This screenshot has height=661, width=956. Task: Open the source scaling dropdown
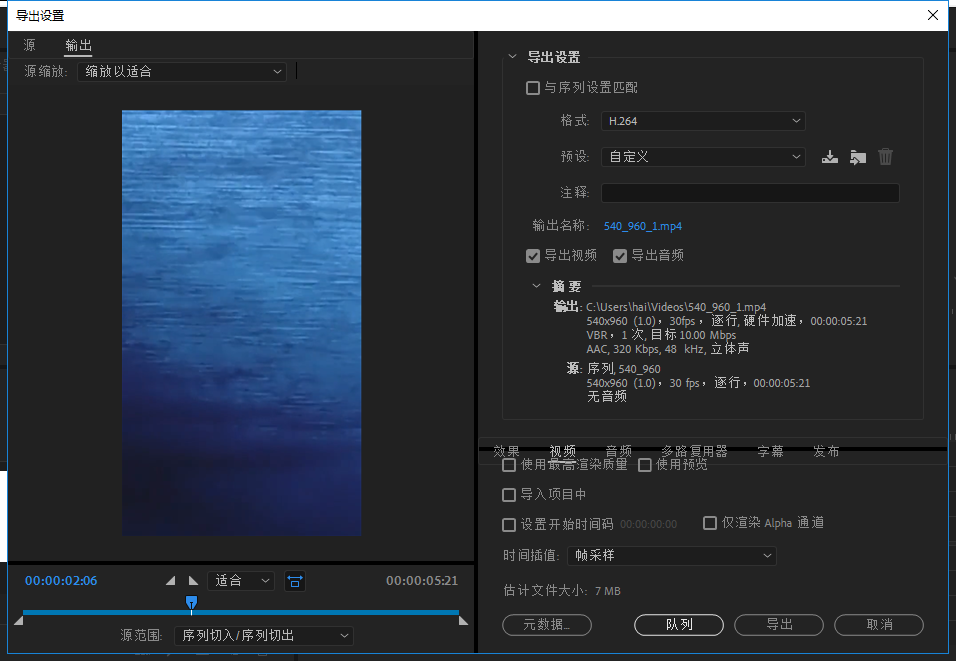tap(182, 71)
